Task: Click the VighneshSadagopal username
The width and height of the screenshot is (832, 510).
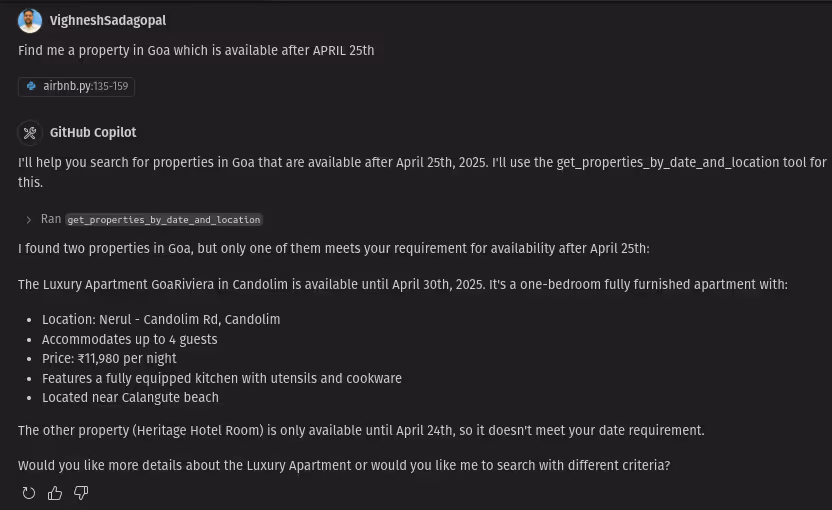Action: pyautogui.click(x=108, y=21)
